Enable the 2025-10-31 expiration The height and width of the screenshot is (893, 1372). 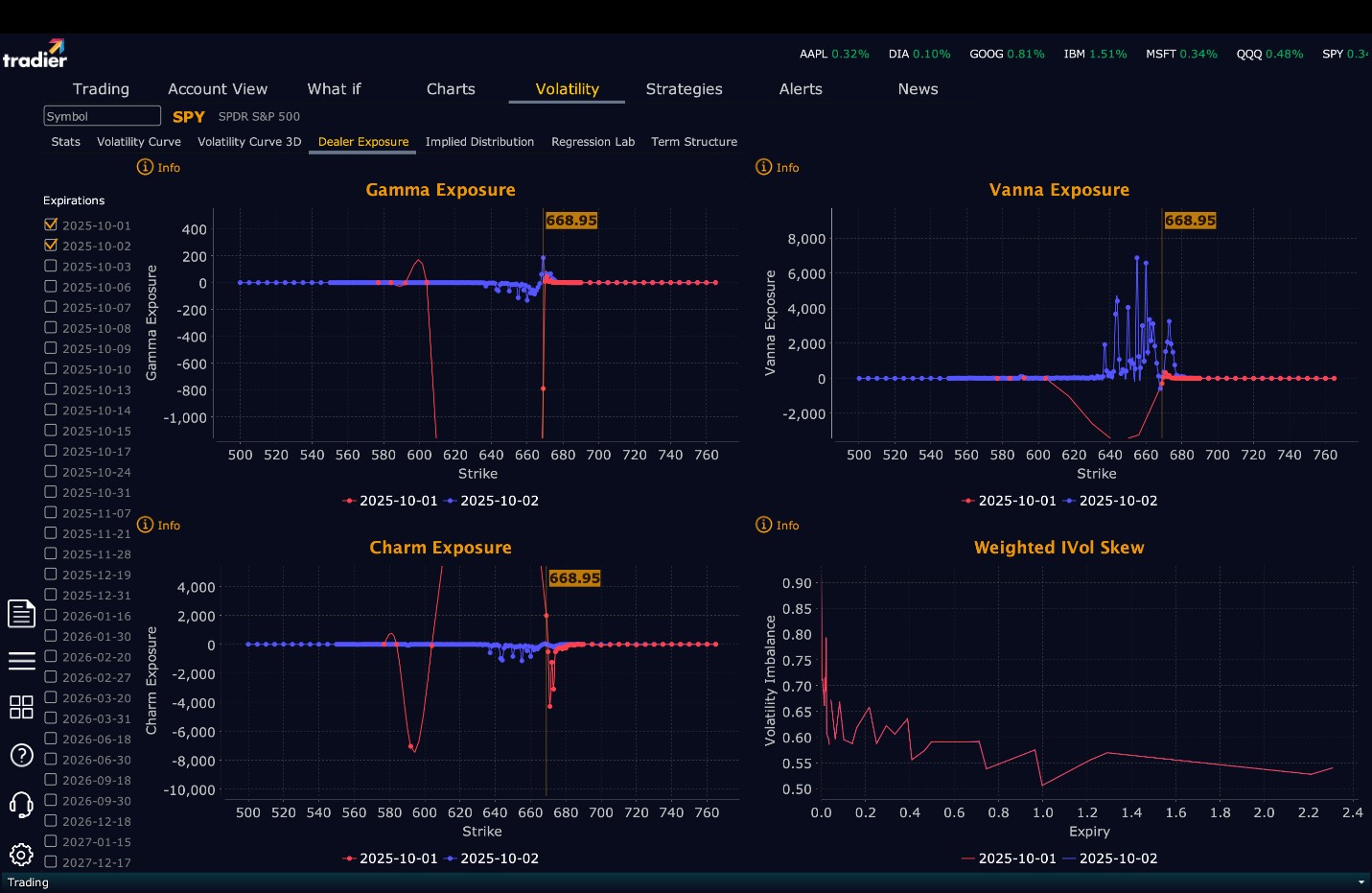click(x=51, y=492)
